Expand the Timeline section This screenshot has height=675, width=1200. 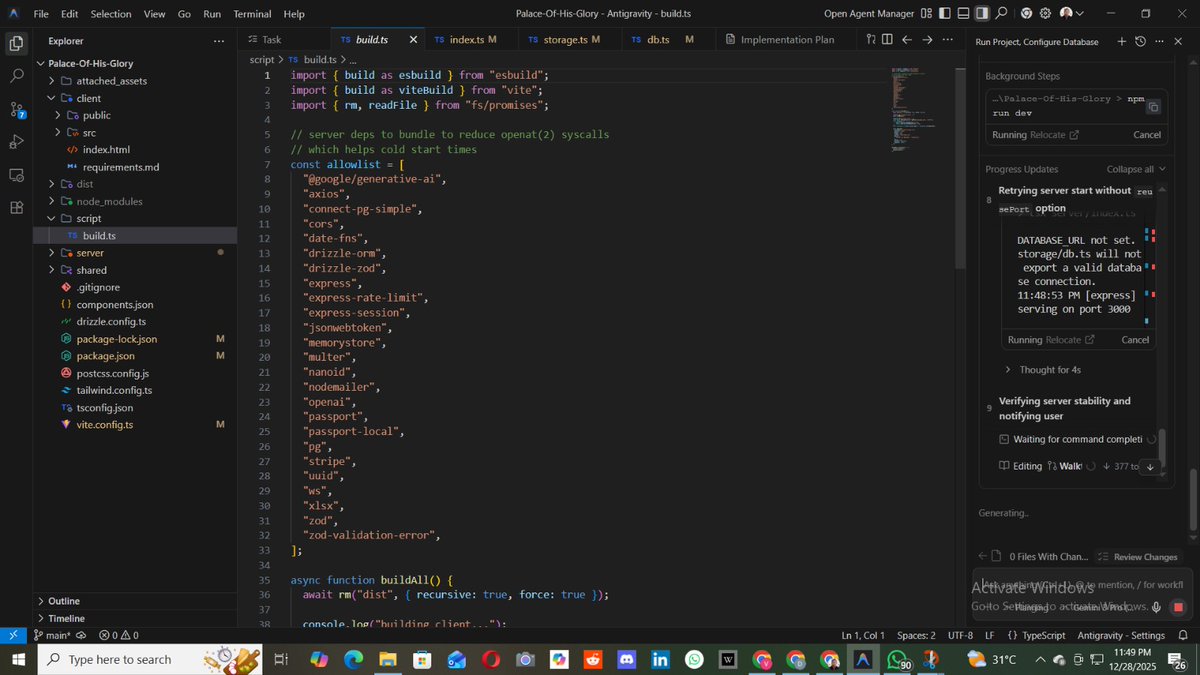(135, 618)
